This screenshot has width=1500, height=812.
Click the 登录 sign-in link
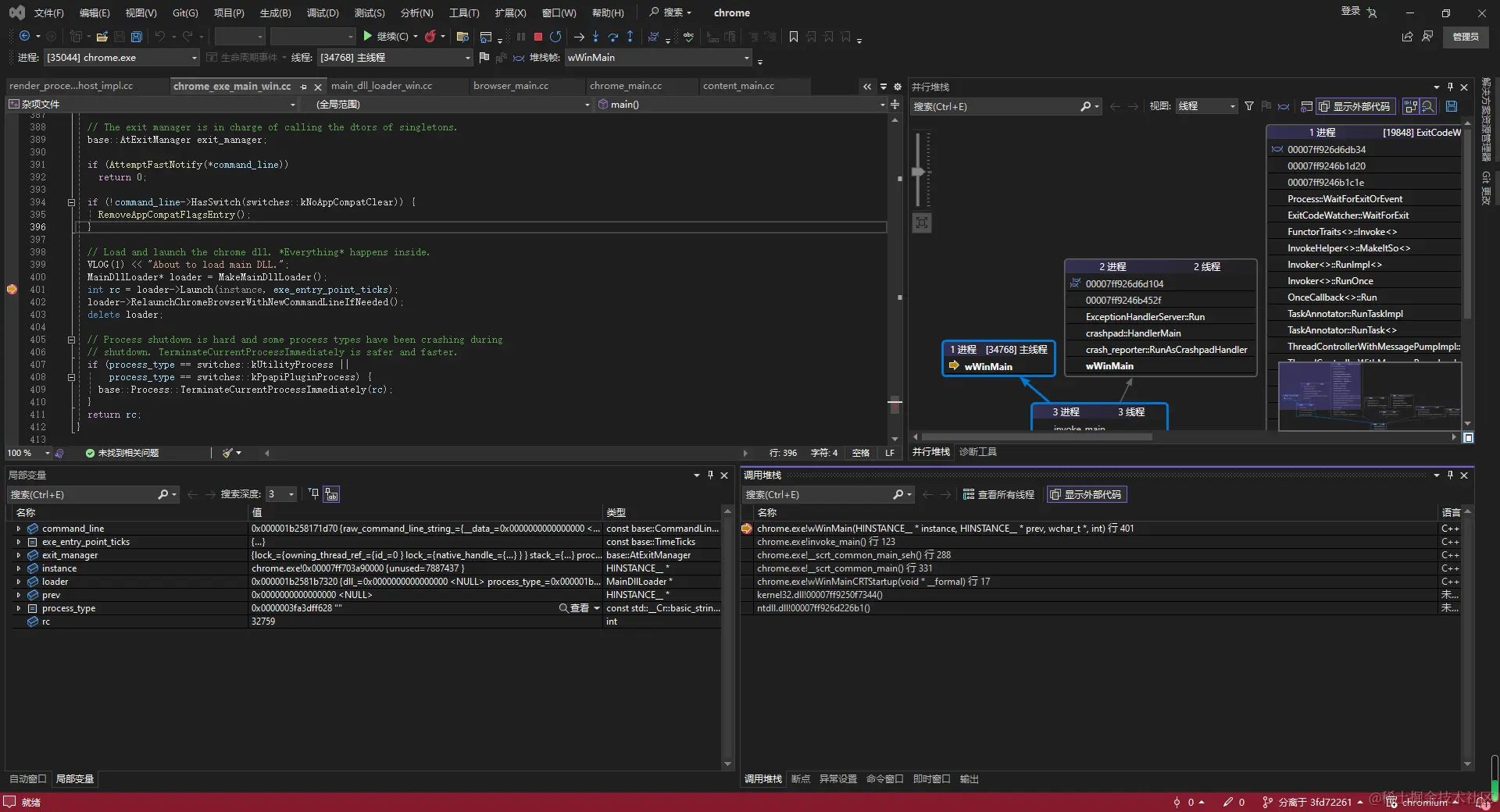point(1351,11)
